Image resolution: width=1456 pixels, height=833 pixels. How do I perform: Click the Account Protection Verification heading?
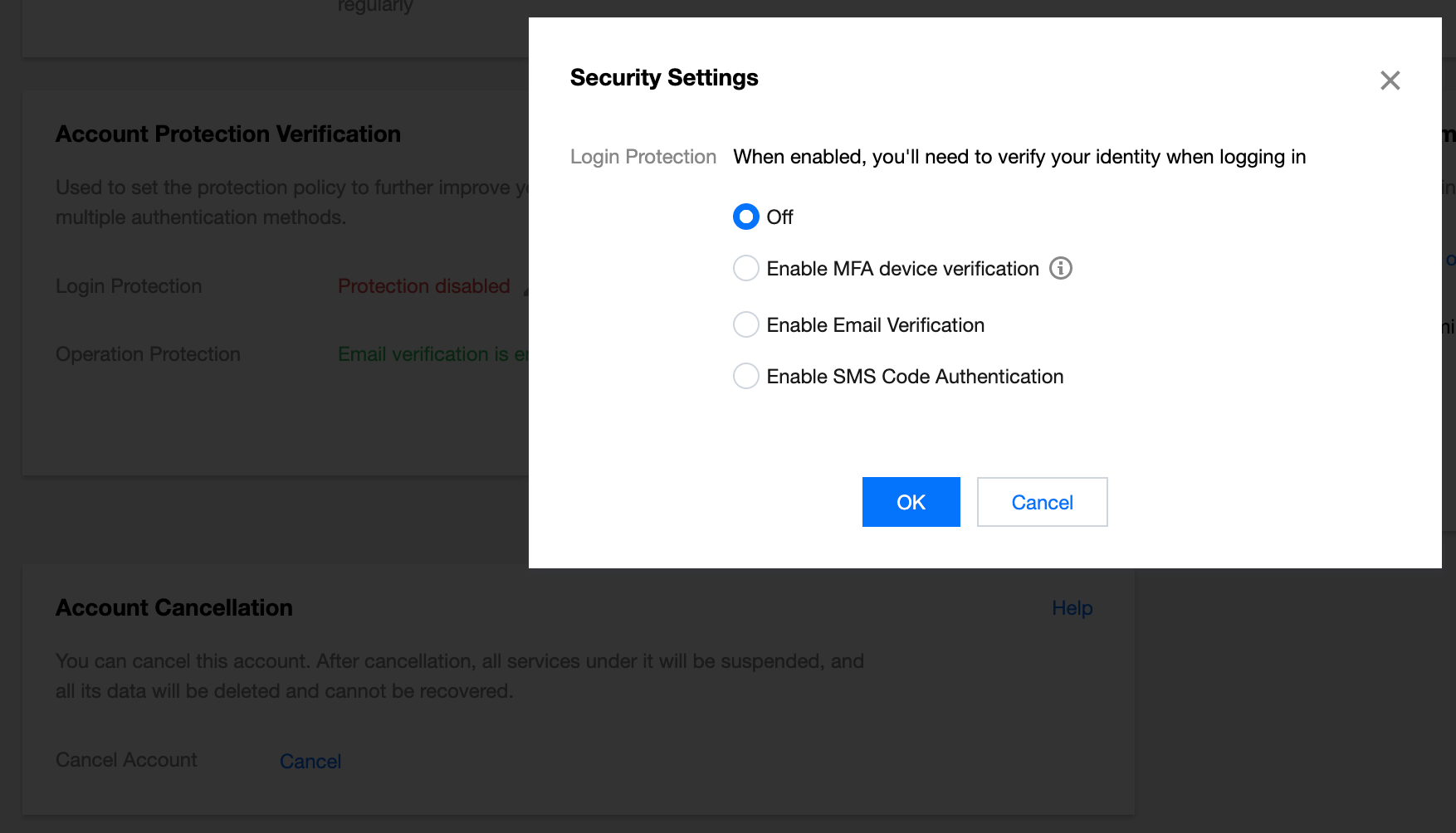[x=228, y=134]
